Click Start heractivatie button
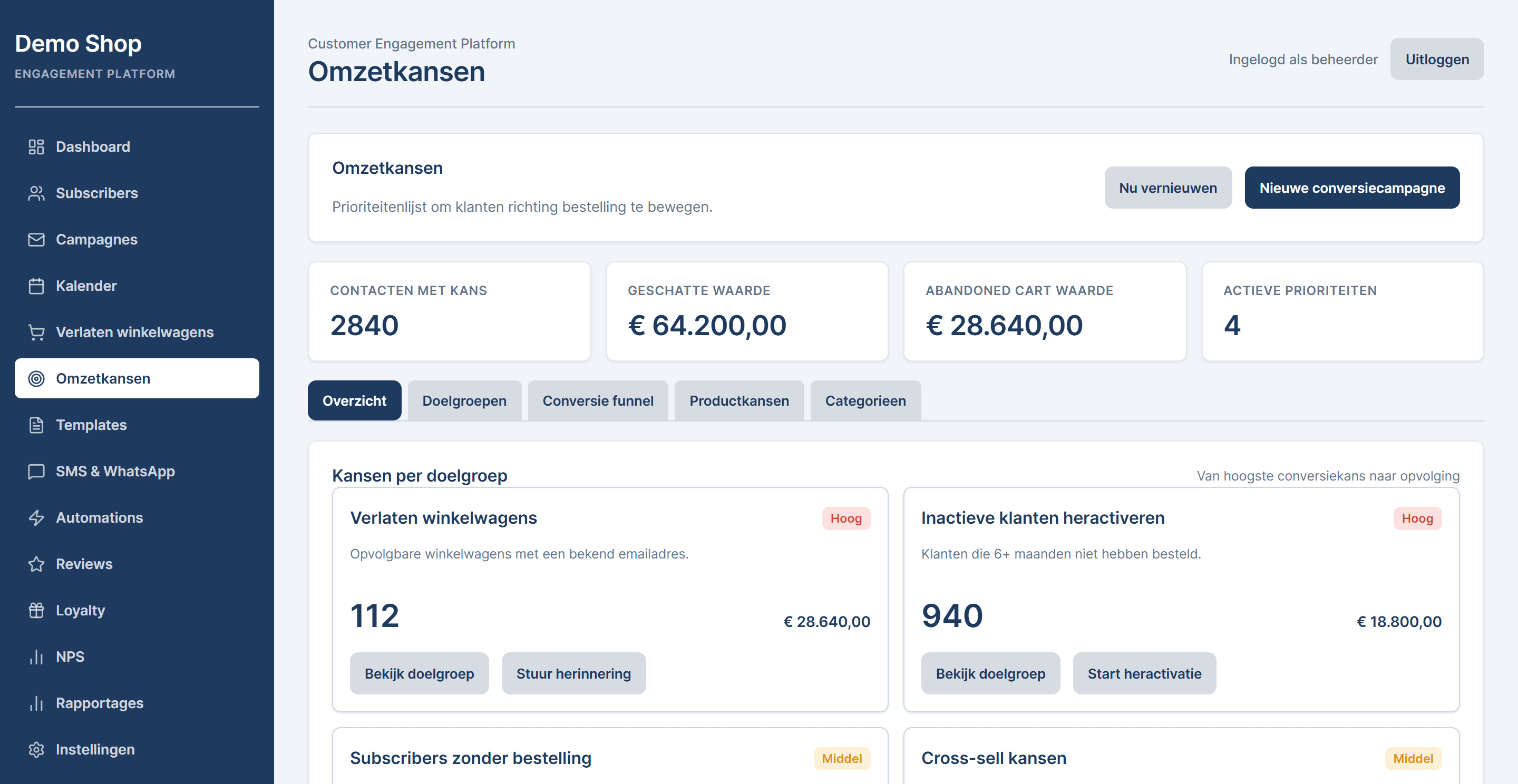This screenshot has height=784, width=1518. pos(1144,673)
